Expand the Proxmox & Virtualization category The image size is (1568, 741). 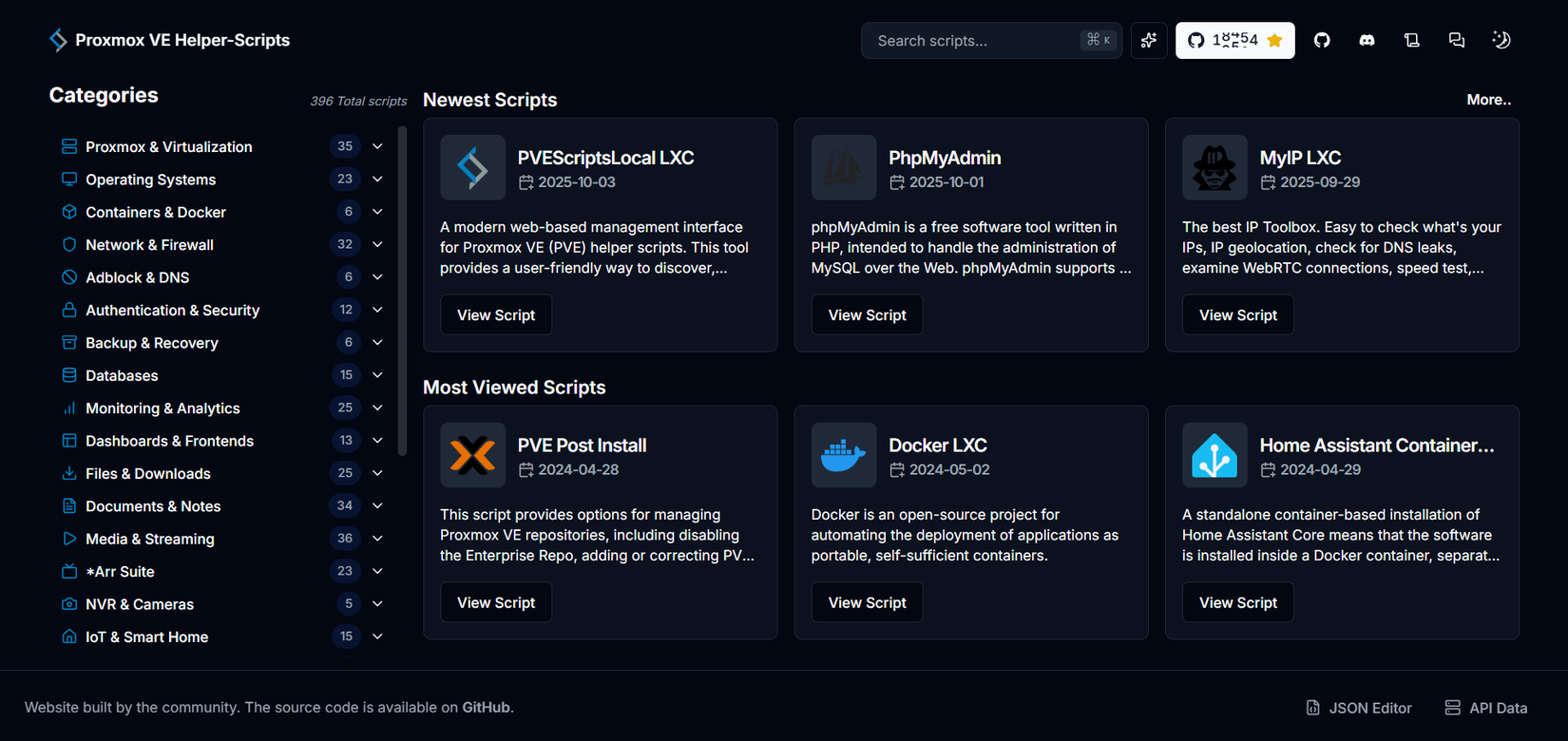(x=377, y=146)
